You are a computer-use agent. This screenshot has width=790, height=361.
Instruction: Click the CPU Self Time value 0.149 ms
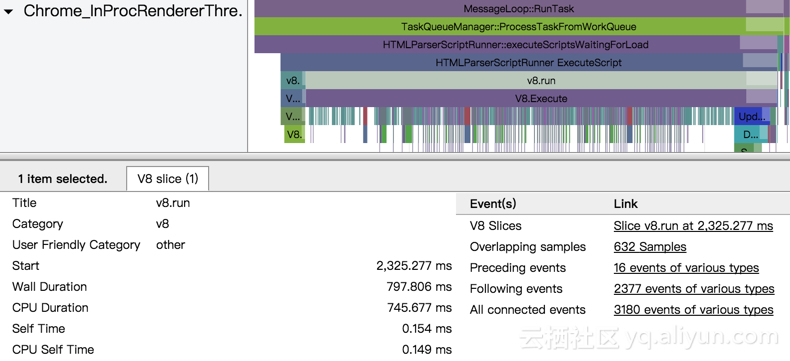(427, 349)
